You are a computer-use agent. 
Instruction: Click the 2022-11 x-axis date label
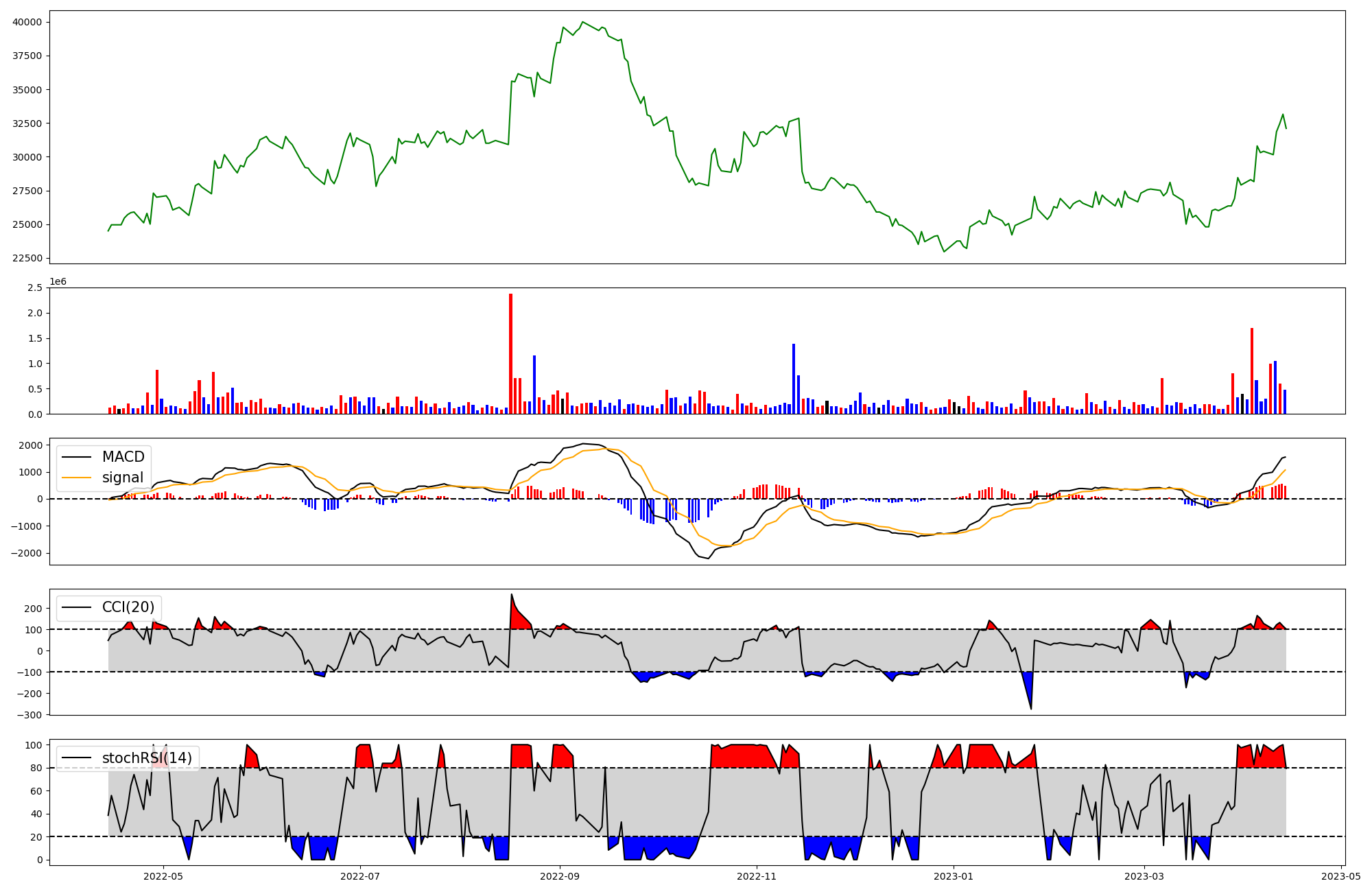pyautogui.click(x=757, y=876)
